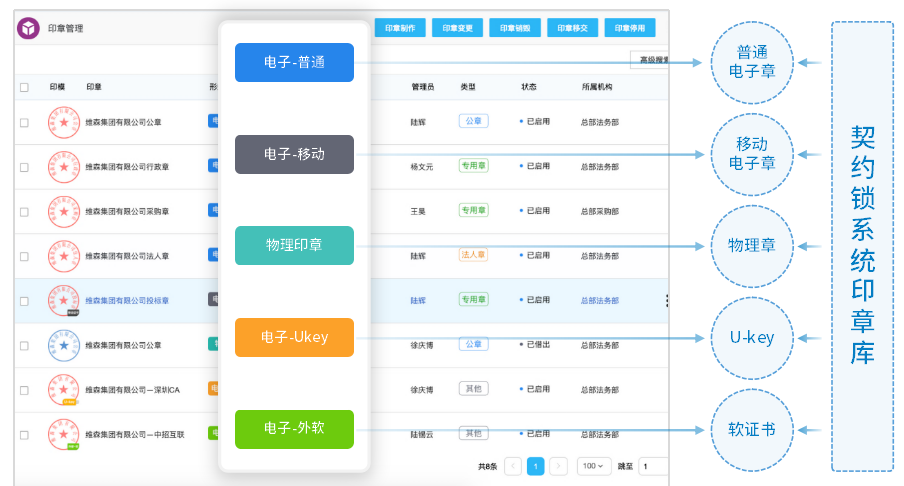Open the blue seal image in 徐庆博's 公章 row
The width and height of the screenshot is (904, 486).
63,345
